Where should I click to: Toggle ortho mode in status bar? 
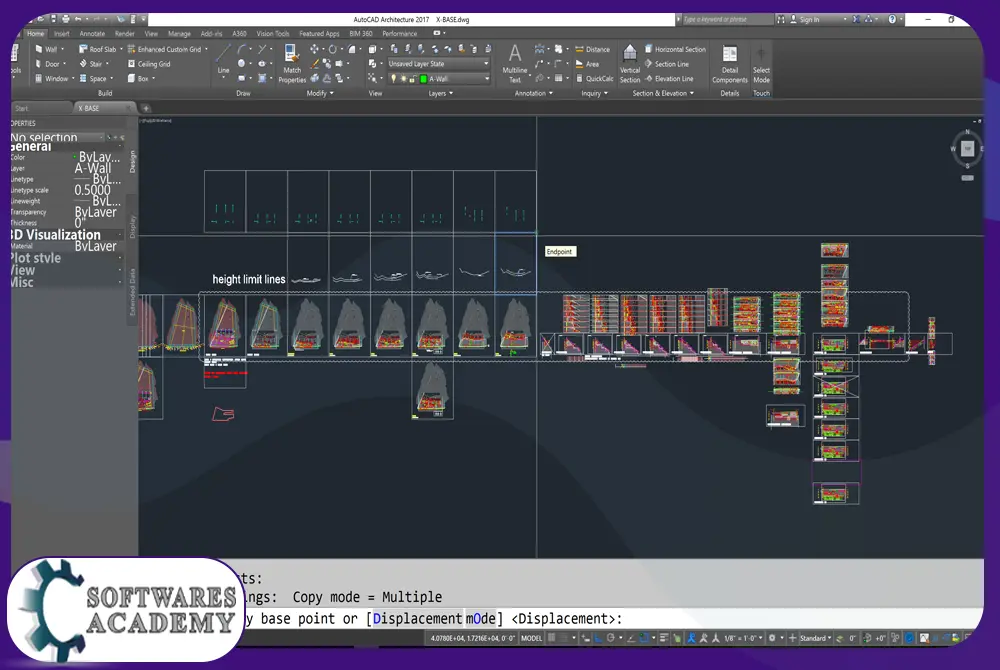(598, 637)
